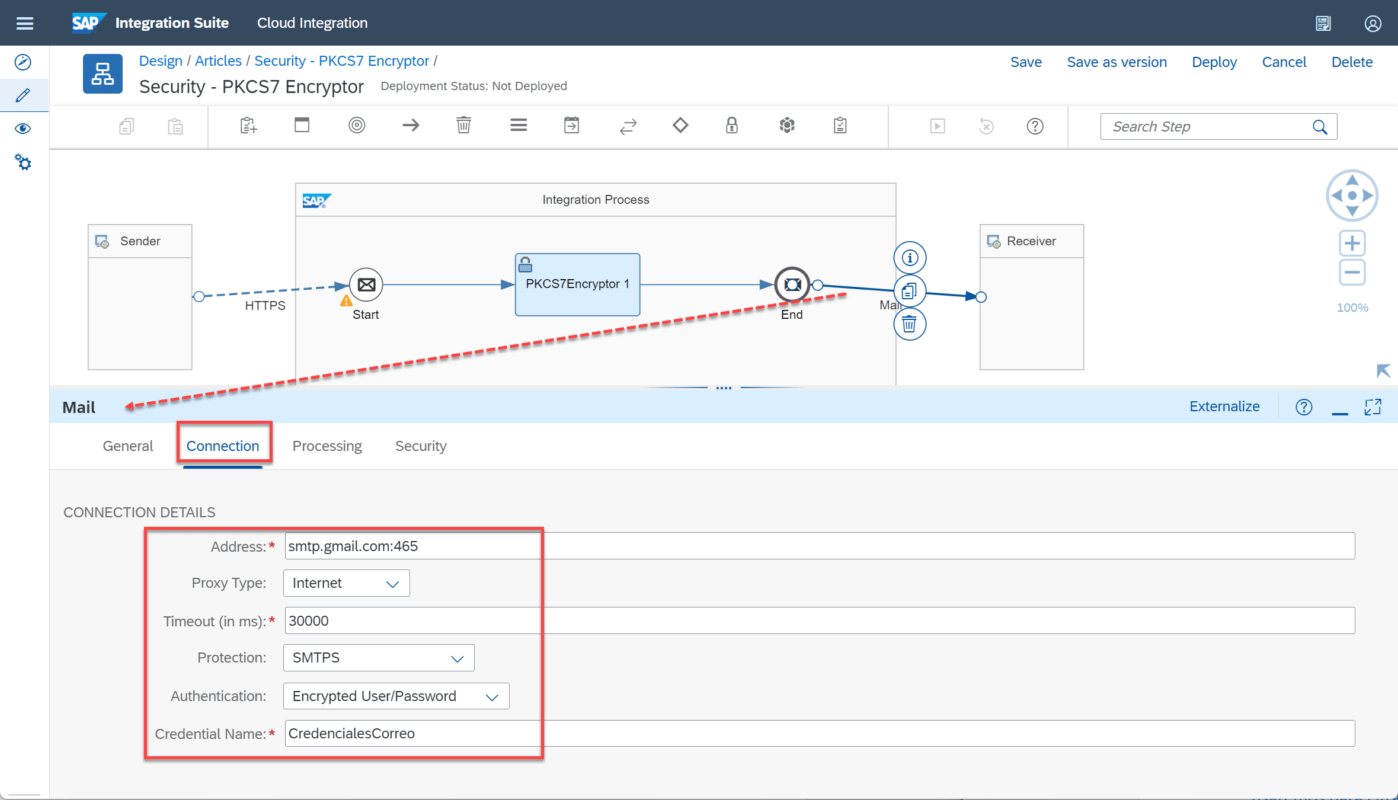This screenshot has width=1398, height=800.
Task: Open the Settings gears icon in sidebar
Action: click(x=23, y=162)
